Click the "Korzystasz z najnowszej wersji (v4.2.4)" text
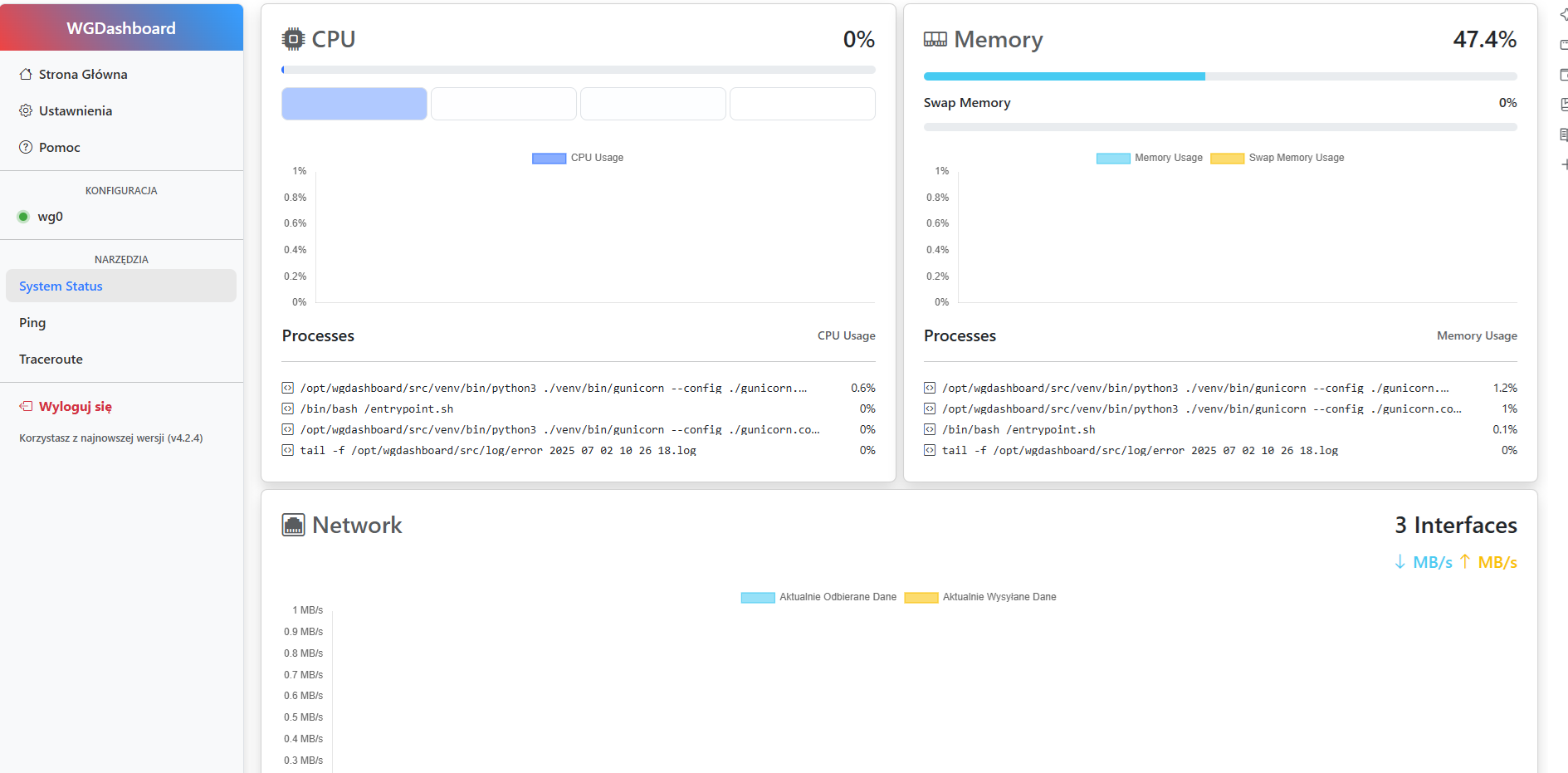This screenshot has width=1568, height=773. pyautogui.click(x=111, y=438)
